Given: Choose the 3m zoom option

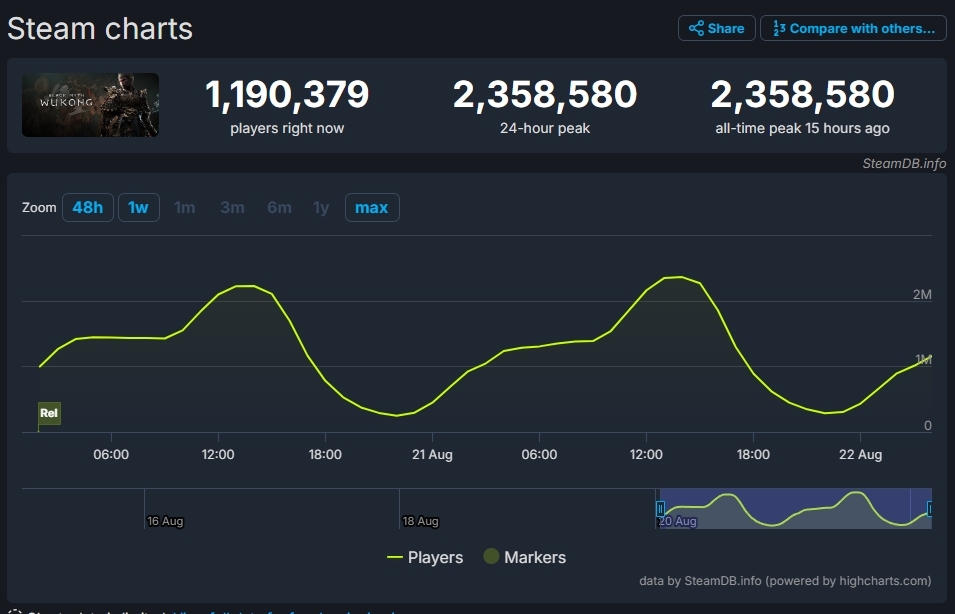Looking at the screenshot, I should click(232, 208).
